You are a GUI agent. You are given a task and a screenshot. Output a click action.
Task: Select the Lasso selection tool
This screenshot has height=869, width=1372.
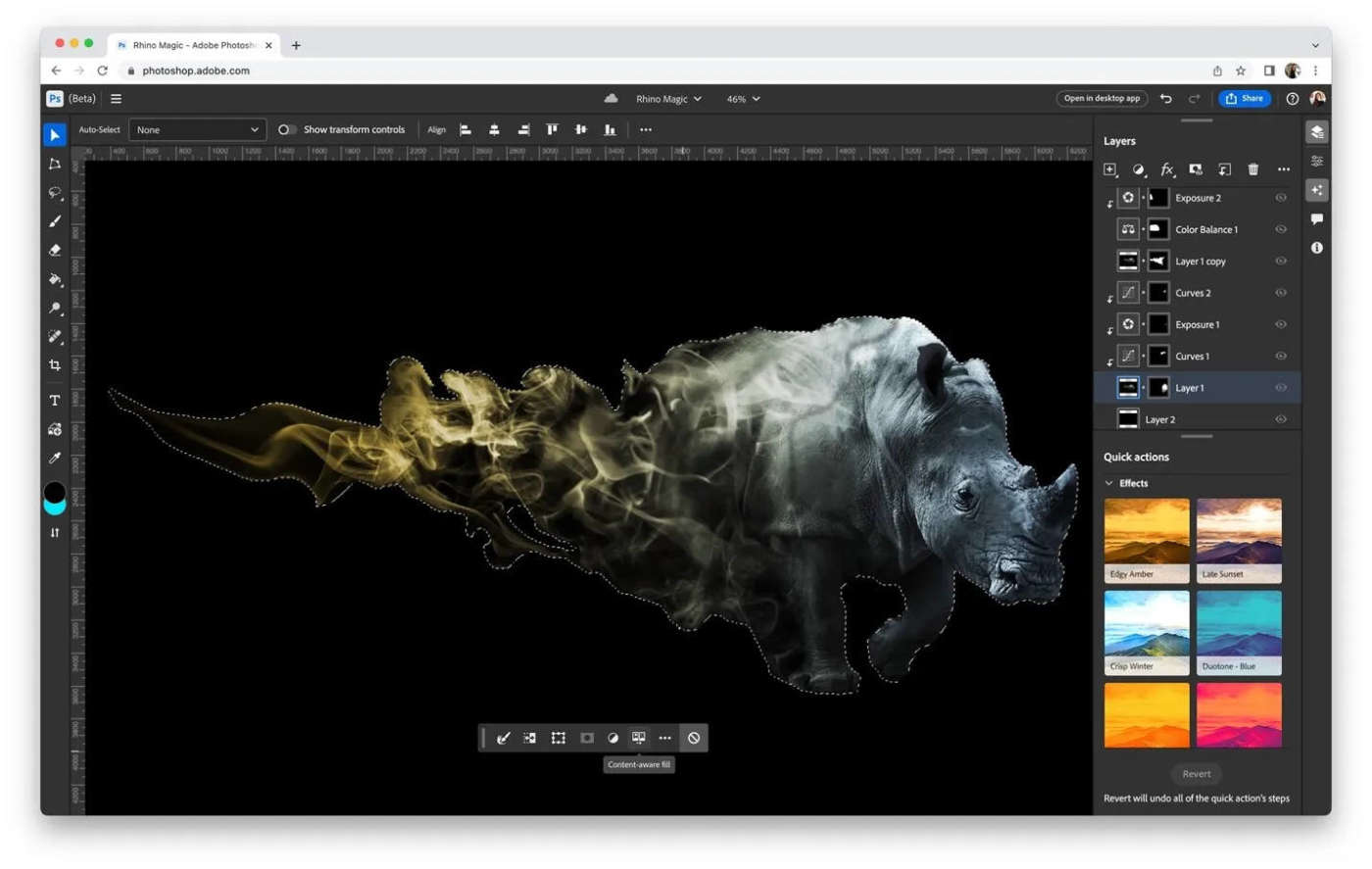pos(55,192)
